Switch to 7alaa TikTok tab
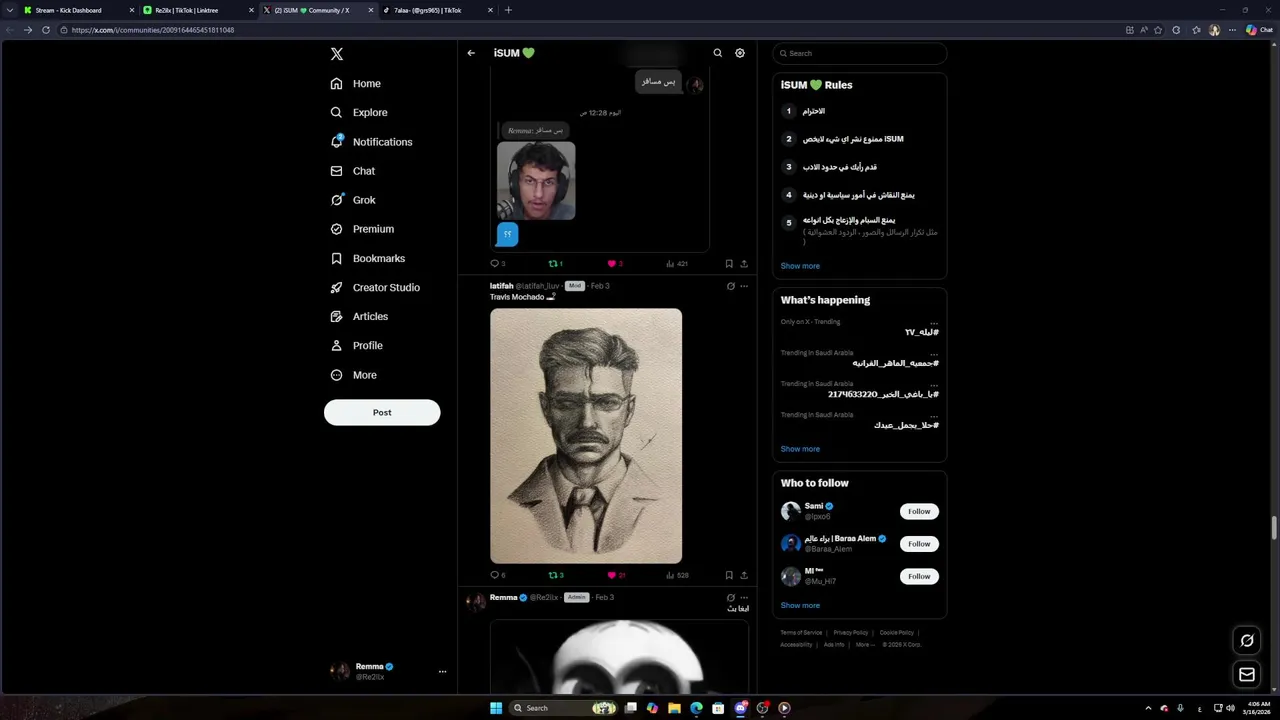 pyautogui.click(x=438, y=10)
